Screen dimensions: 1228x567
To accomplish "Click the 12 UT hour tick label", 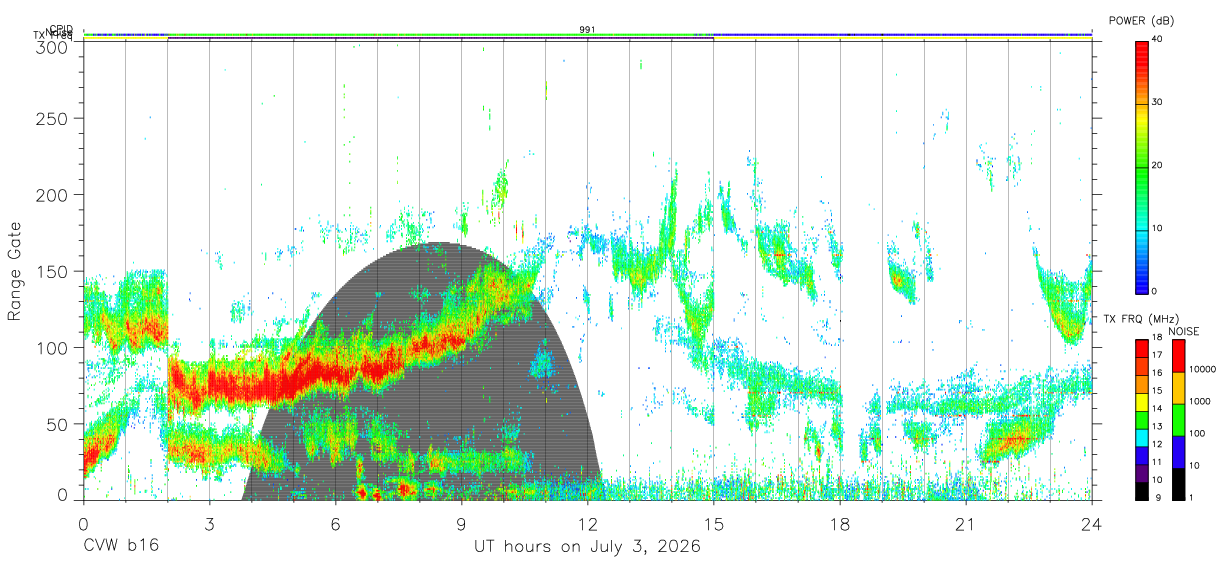I will click(588, 523).
